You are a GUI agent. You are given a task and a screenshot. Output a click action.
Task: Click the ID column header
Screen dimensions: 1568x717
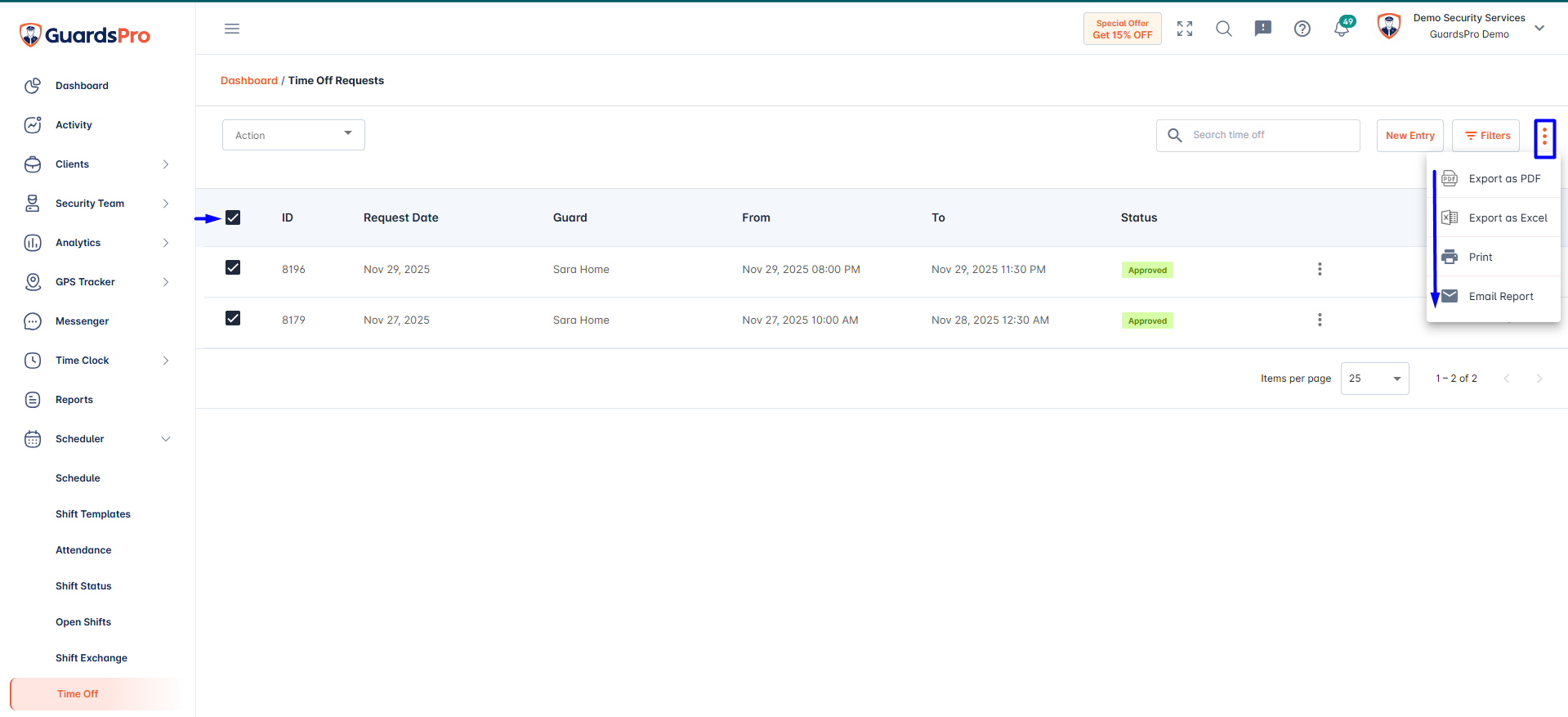(x=288, y=217)
